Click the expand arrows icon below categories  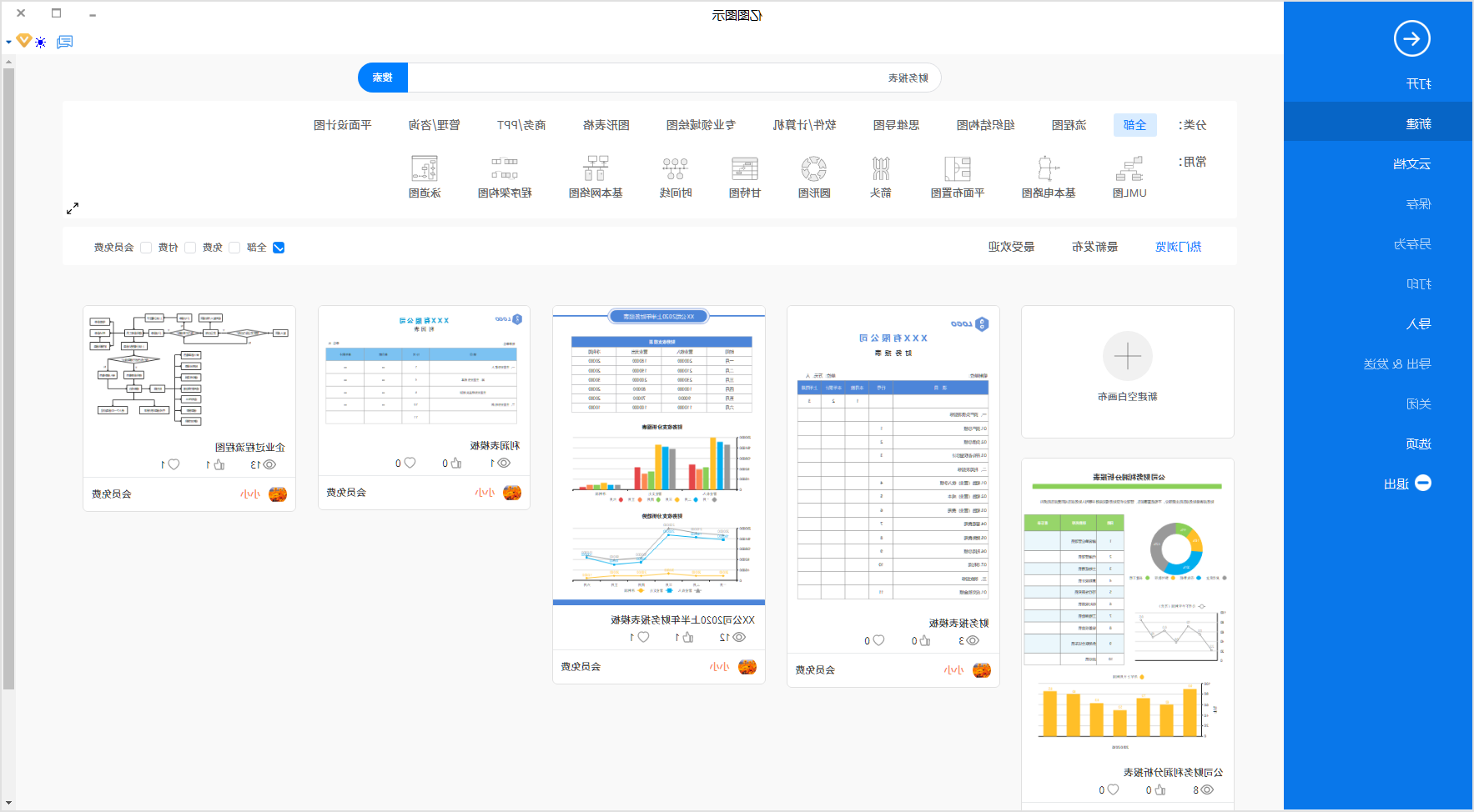73,208
